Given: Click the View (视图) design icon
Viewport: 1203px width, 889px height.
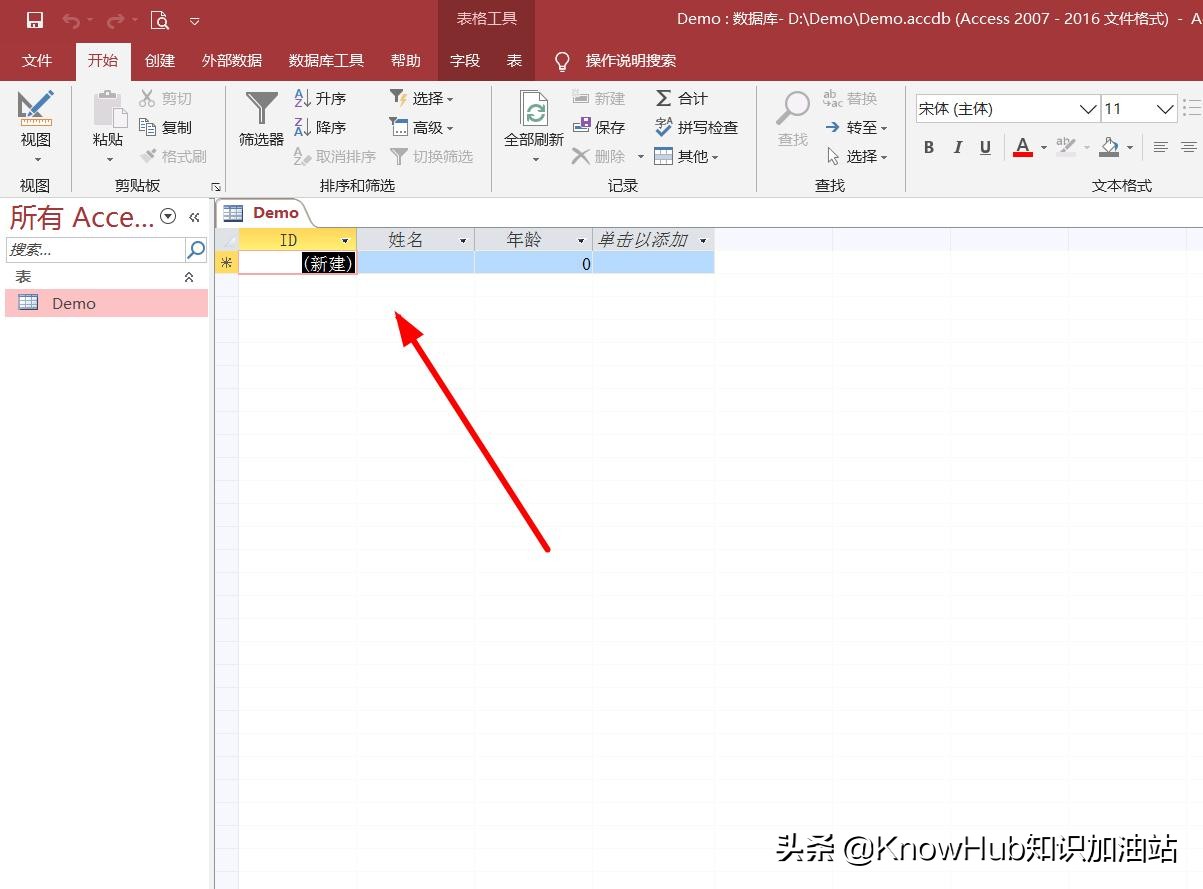Looking at the screenshot, I should point(36,108).
